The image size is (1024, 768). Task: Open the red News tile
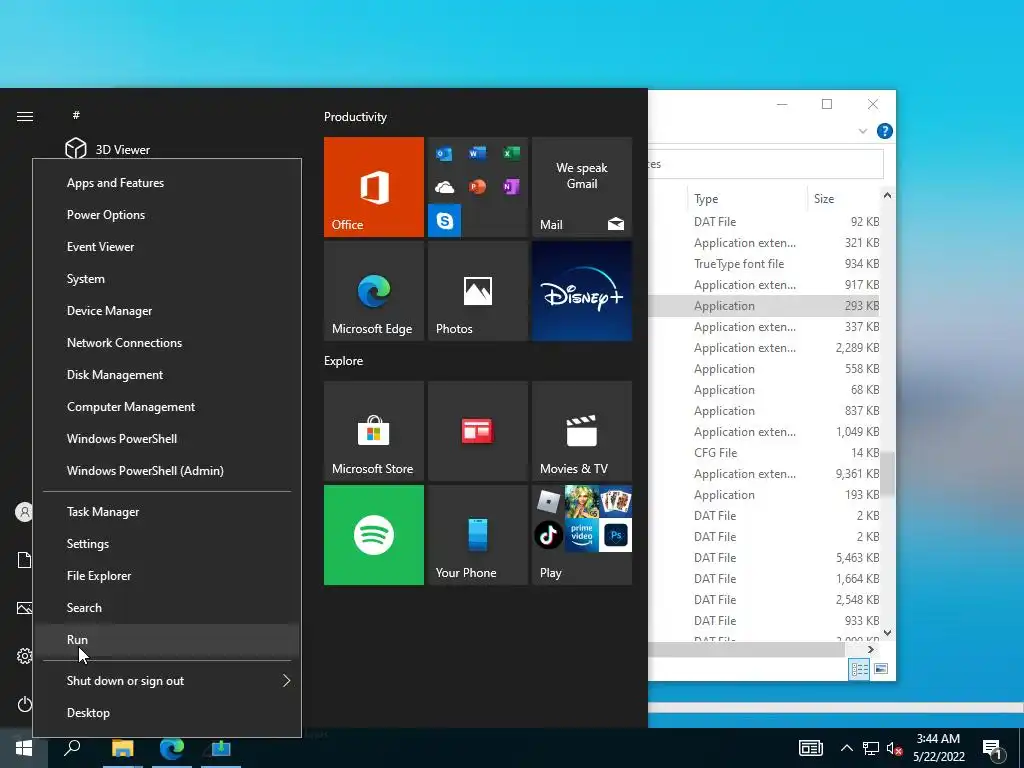tap(478, 431)
